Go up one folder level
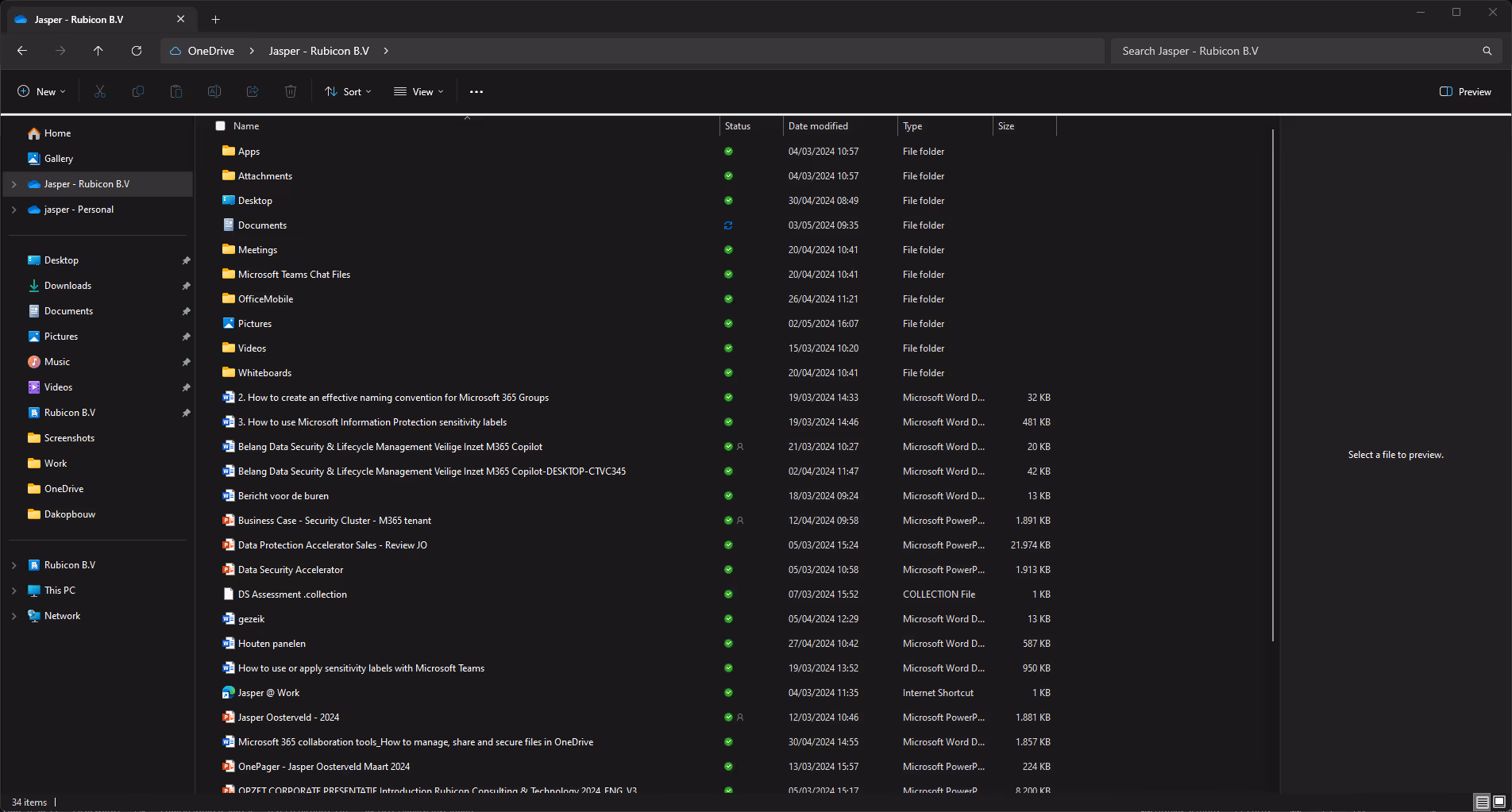Screen dimensions: 1512x812 [x=98, y=51]
